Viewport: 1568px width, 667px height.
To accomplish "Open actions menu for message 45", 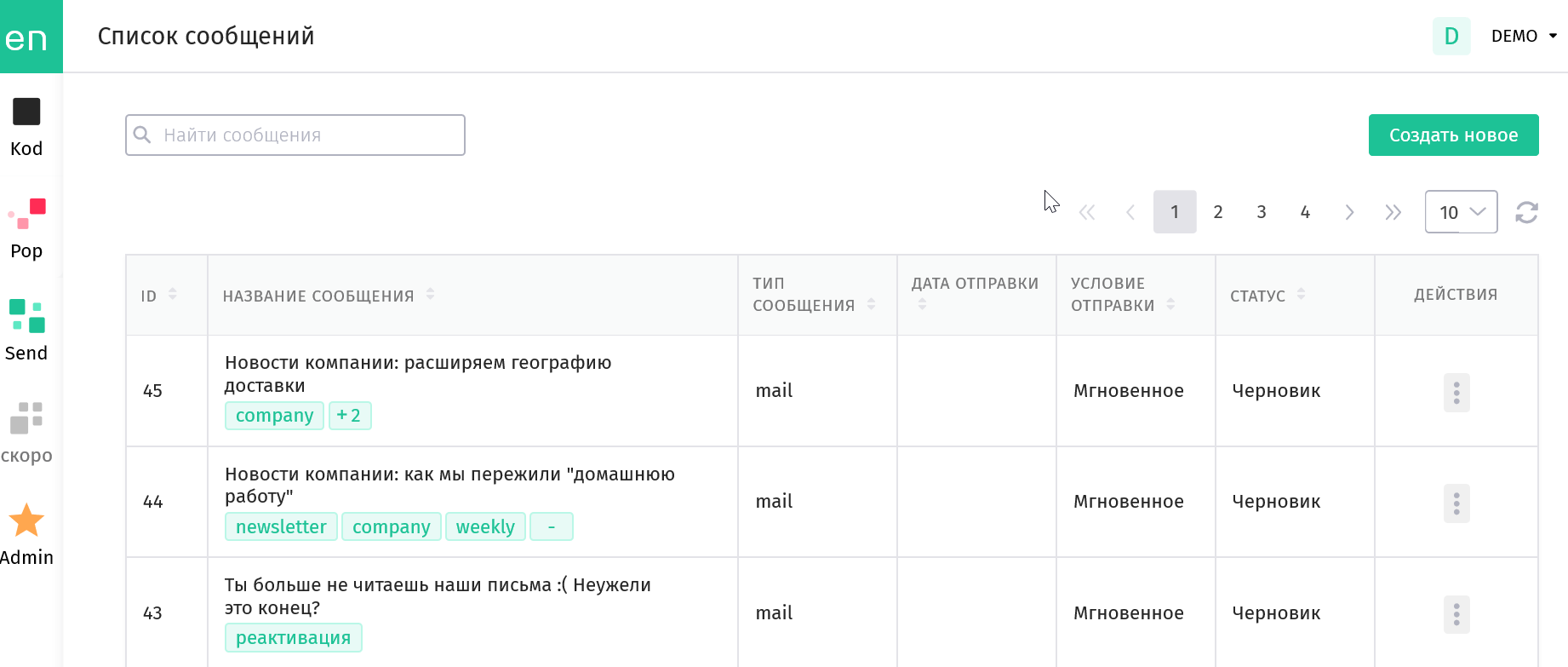I will 1456,393.
